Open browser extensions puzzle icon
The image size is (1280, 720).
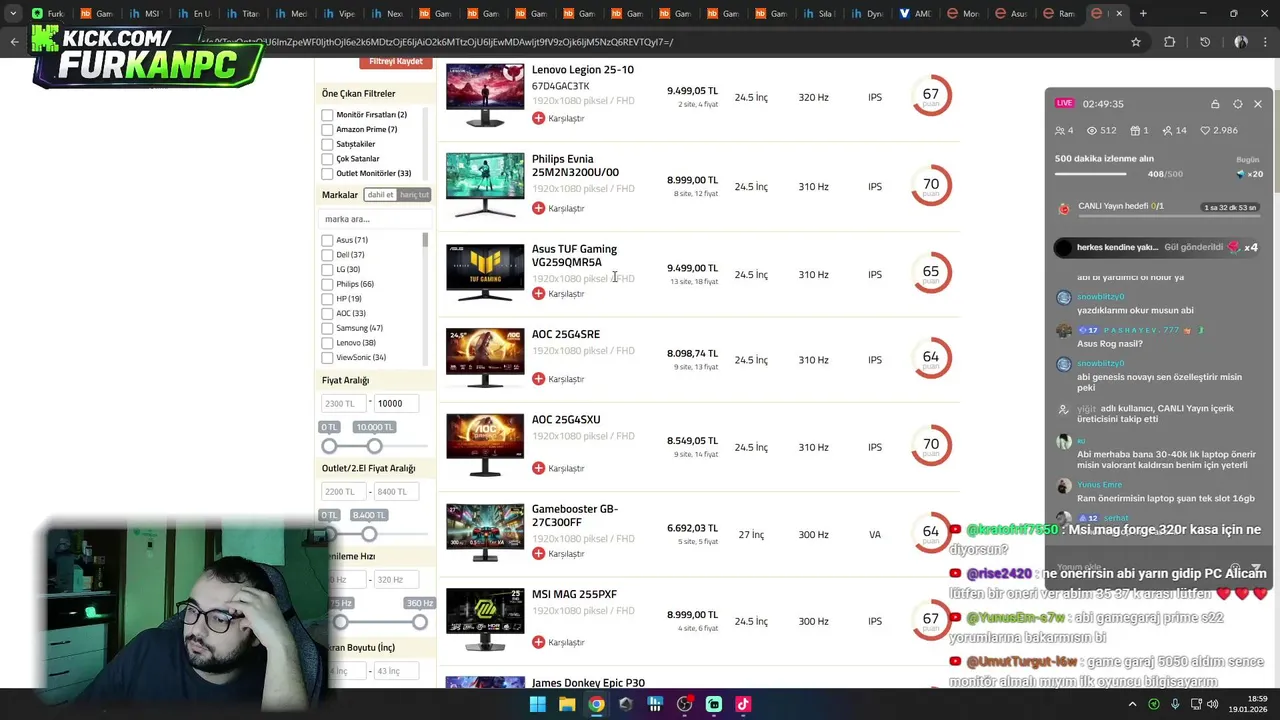coord(1169,42)
